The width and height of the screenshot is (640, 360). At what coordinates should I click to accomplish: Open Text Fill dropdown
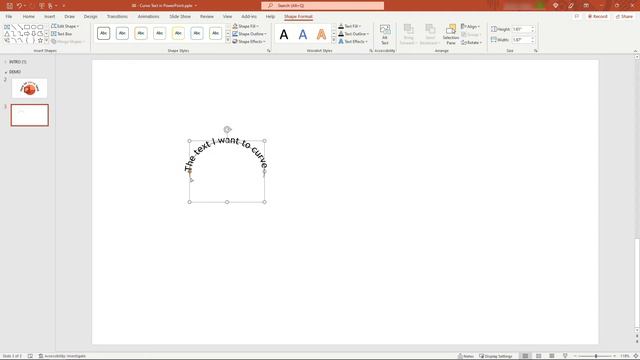(350, 26)
